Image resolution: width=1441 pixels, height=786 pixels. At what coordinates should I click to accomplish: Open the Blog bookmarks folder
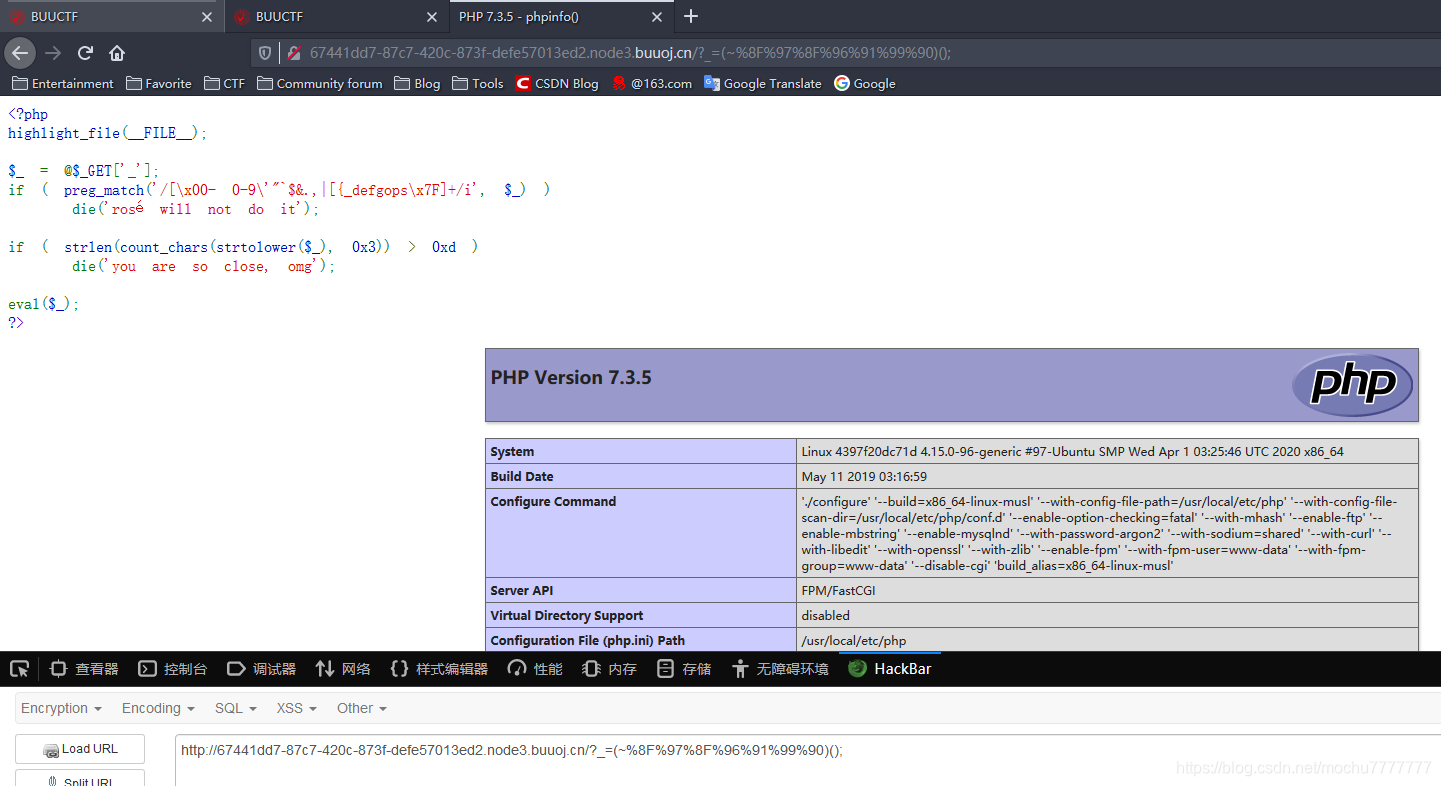(417, 83)
